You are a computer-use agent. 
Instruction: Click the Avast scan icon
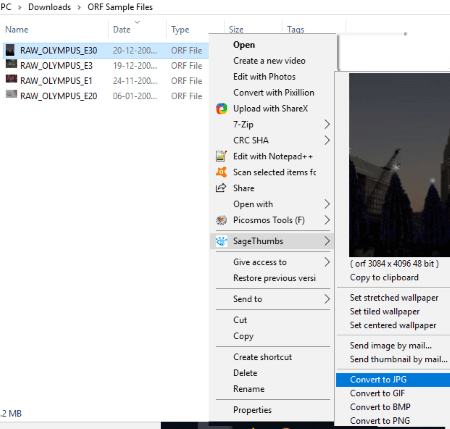coord(221,172)
